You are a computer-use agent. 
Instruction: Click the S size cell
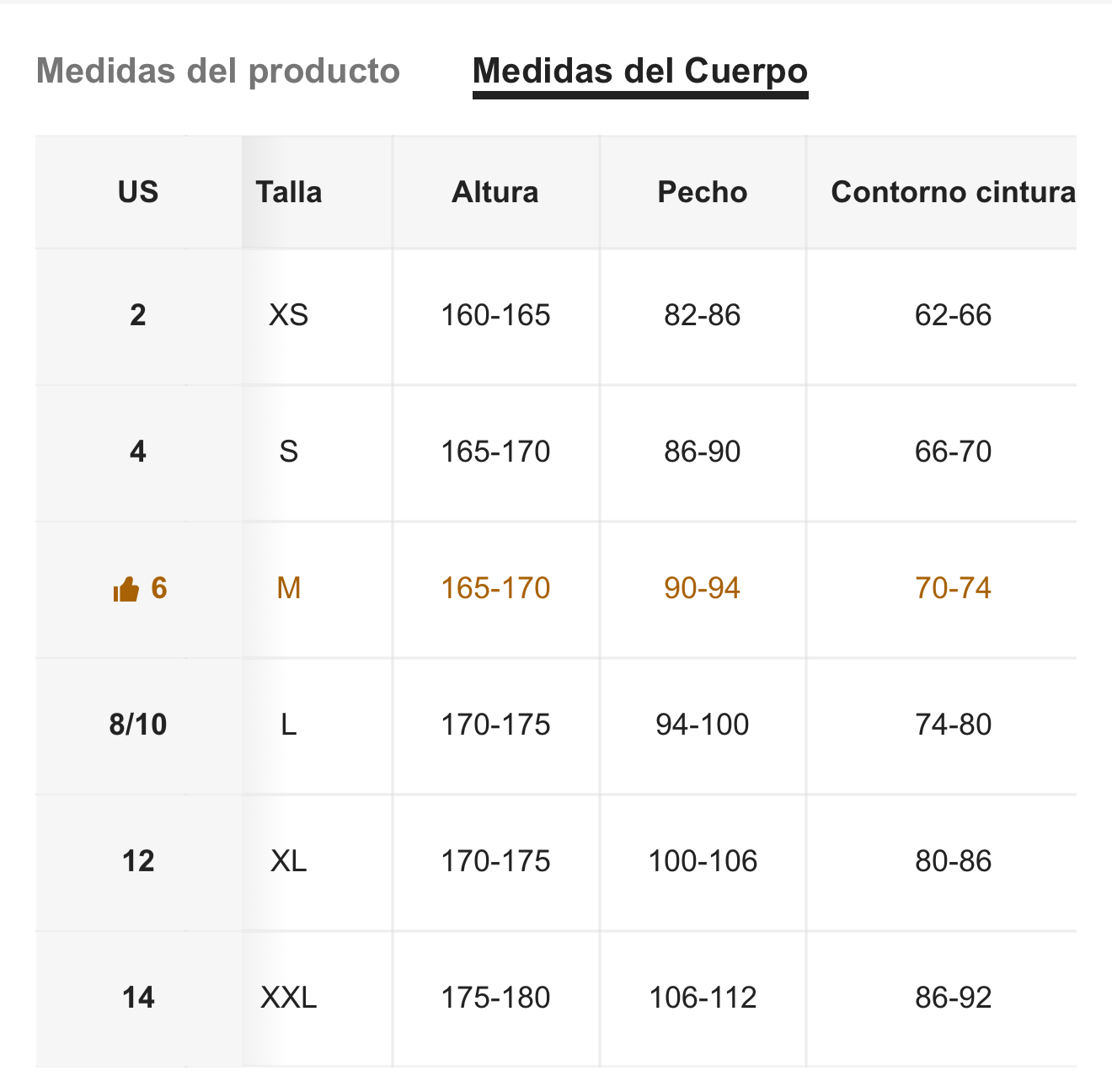click(x=289, y=452)
